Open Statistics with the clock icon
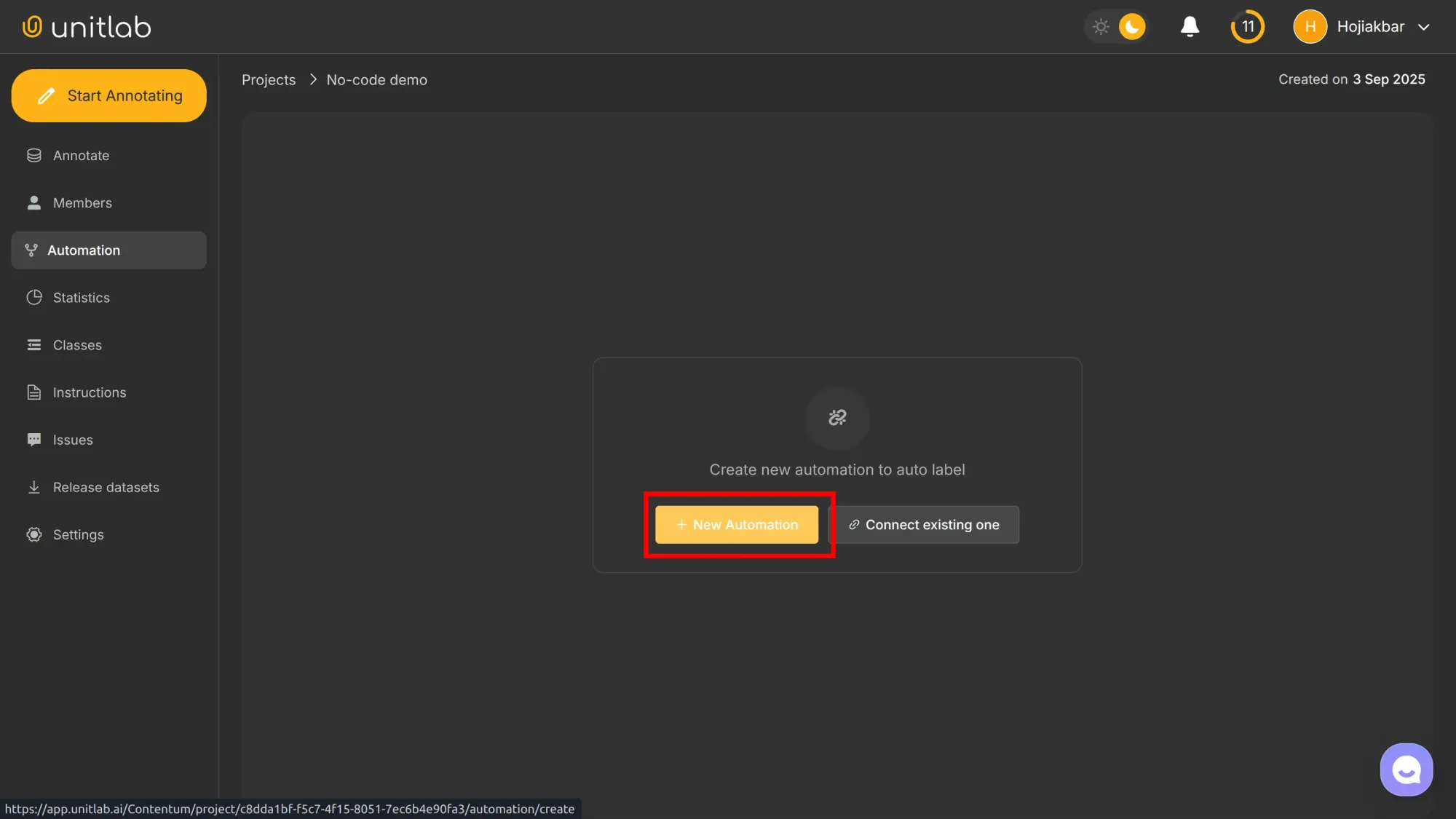1456x819 pixels. coord(33,297)
